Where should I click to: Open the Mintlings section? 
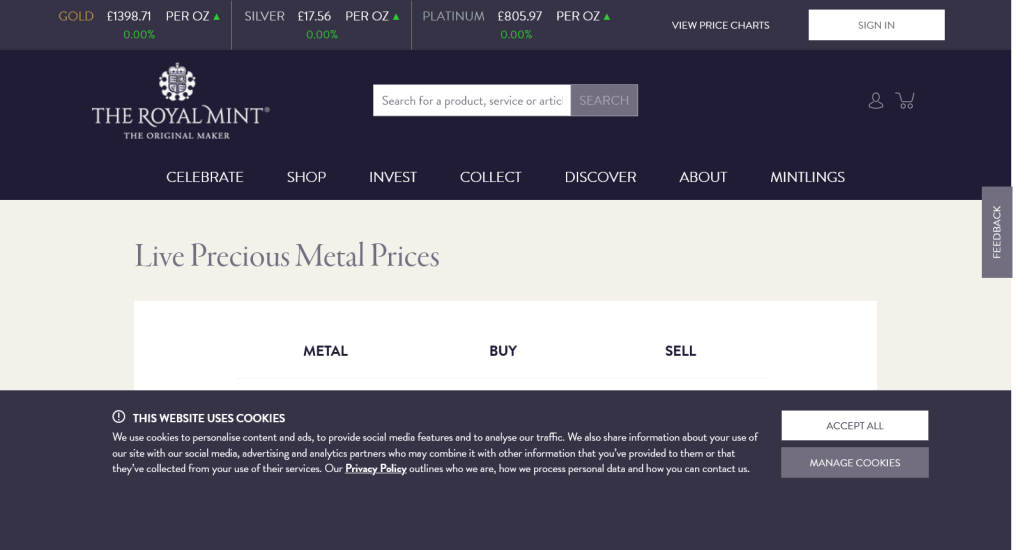tap(807, 177)
